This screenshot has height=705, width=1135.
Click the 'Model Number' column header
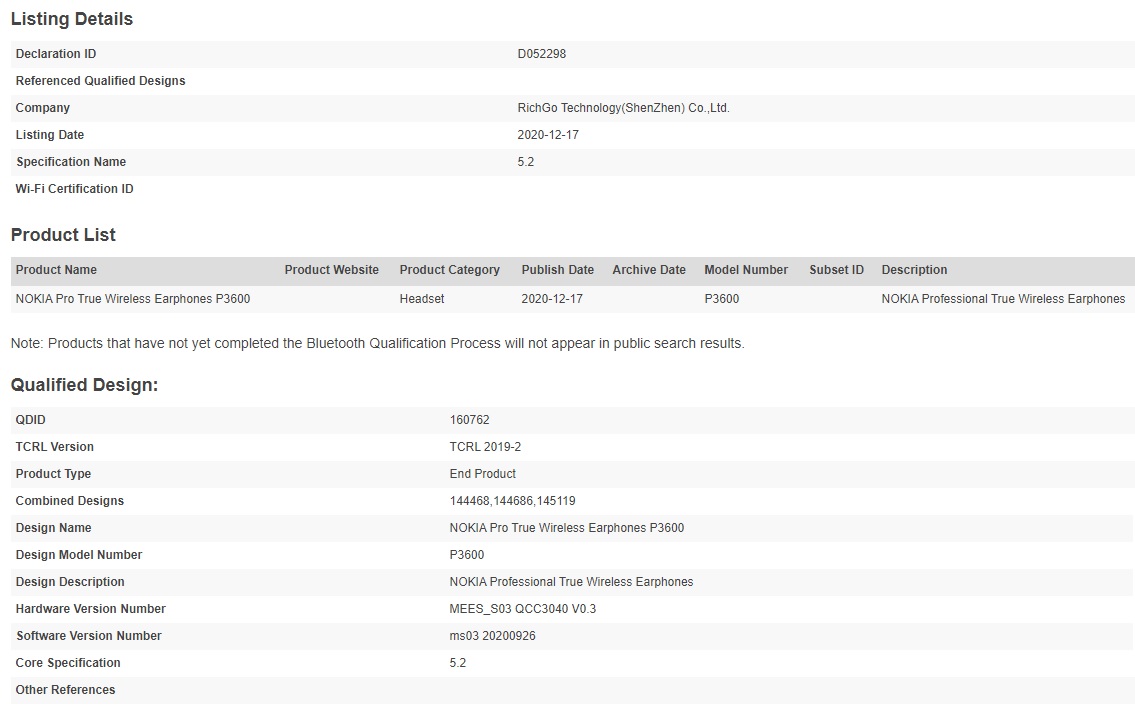click(746, 270)
